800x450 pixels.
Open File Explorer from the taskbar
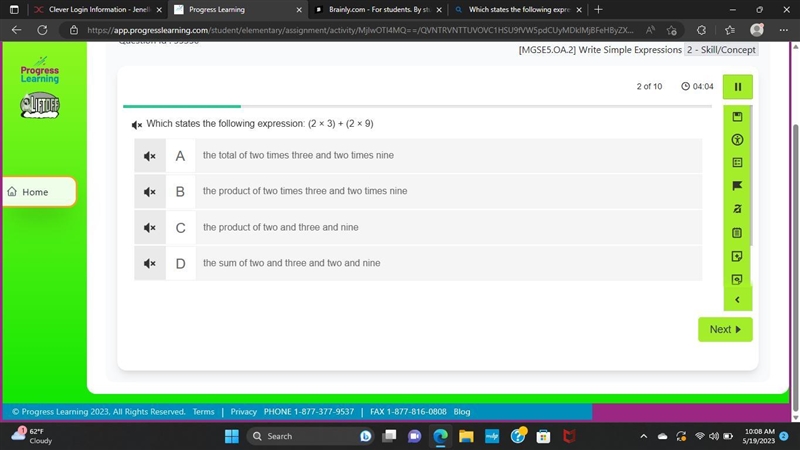tap(466, 436)
